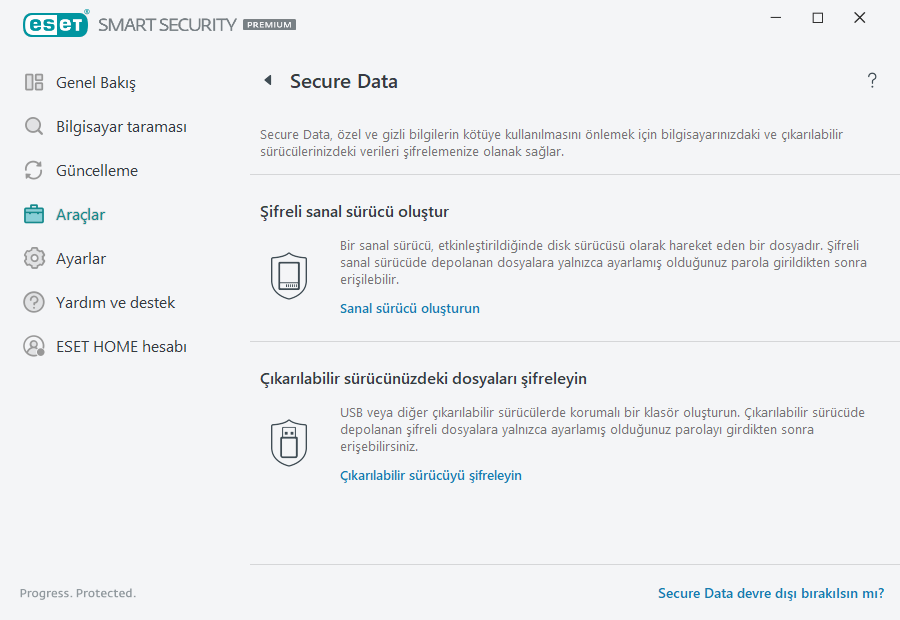This screenshot has height=620, width=900.
Task: Click the Güncelleme refresh icon
Action: tap(33, 170)
